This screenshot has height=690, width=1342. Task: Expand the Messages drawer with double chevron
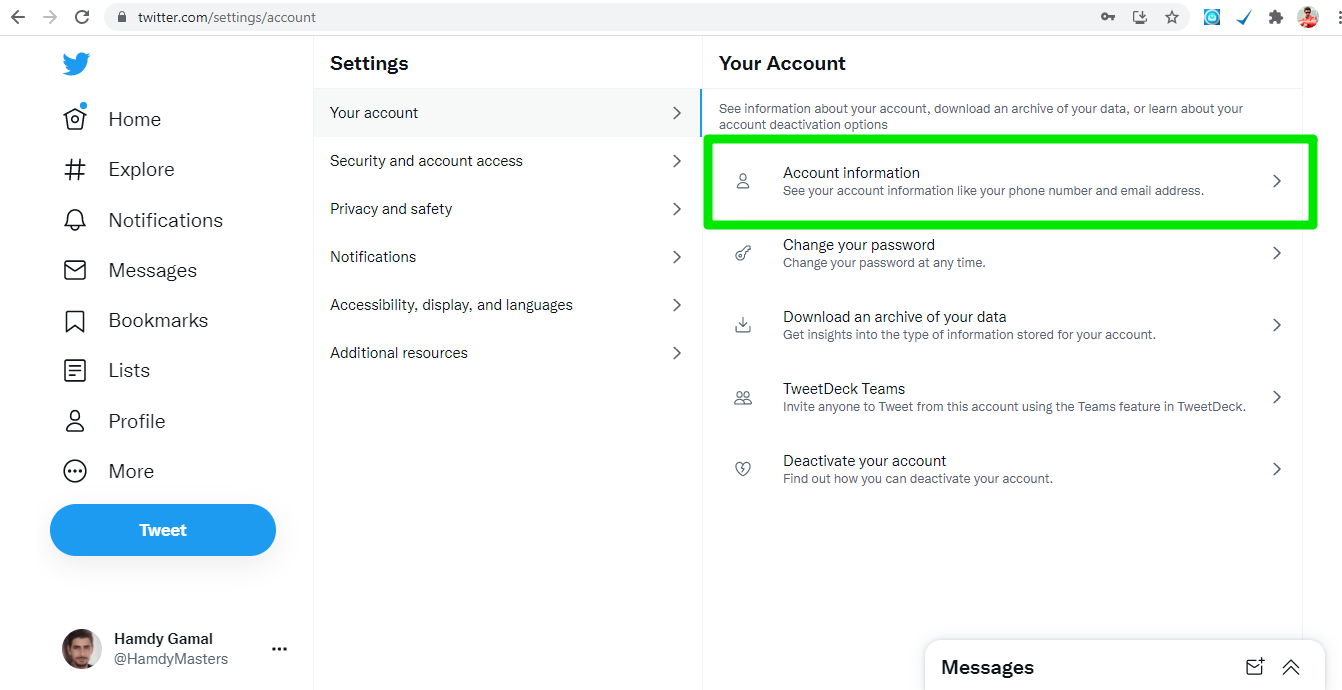click(x=1291, y=667)
